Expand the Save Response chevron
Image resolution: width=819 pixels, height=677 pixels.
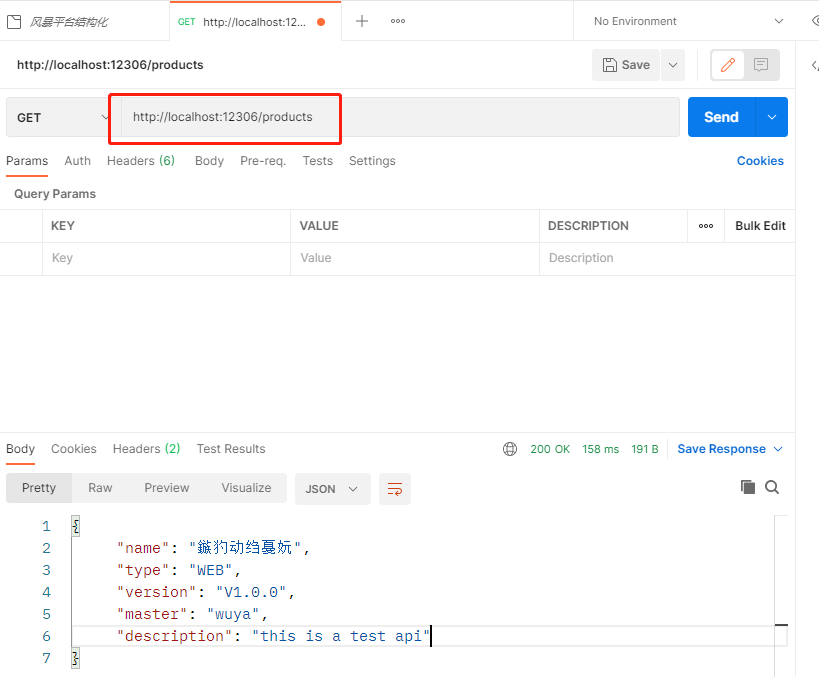pyautogui.click(x=778, y=449)
